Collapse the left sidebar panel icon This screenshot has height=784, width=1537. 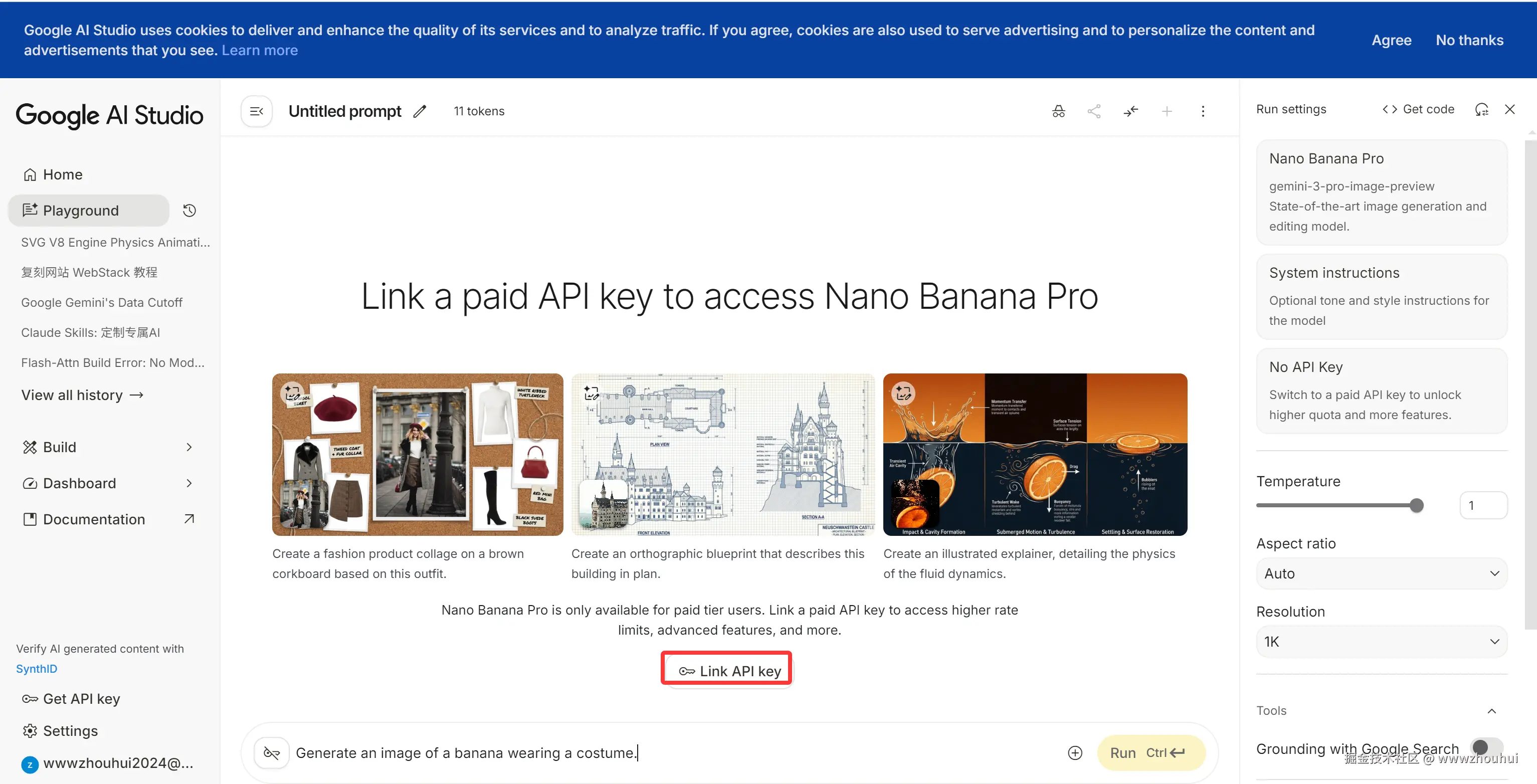click(257, 111)
